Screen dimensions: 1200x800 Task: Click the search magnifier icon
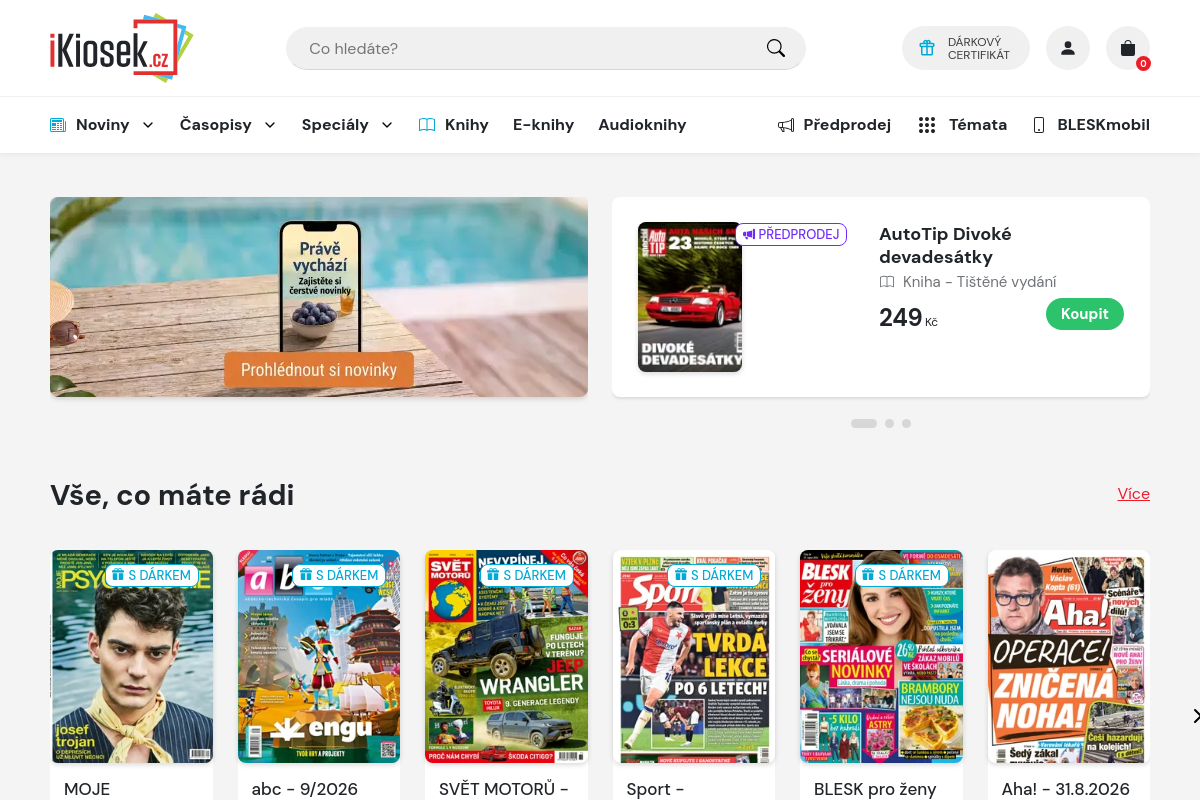point(776,48)
